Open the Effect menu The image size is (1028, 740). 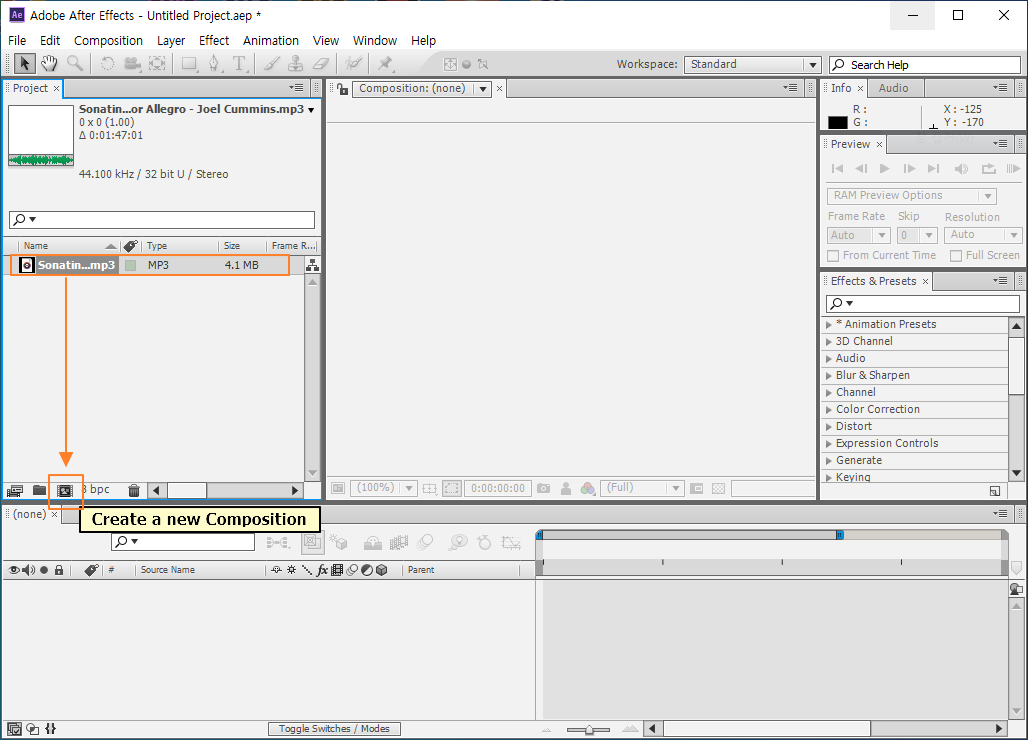pyautogui.click(x=214, y=41)
